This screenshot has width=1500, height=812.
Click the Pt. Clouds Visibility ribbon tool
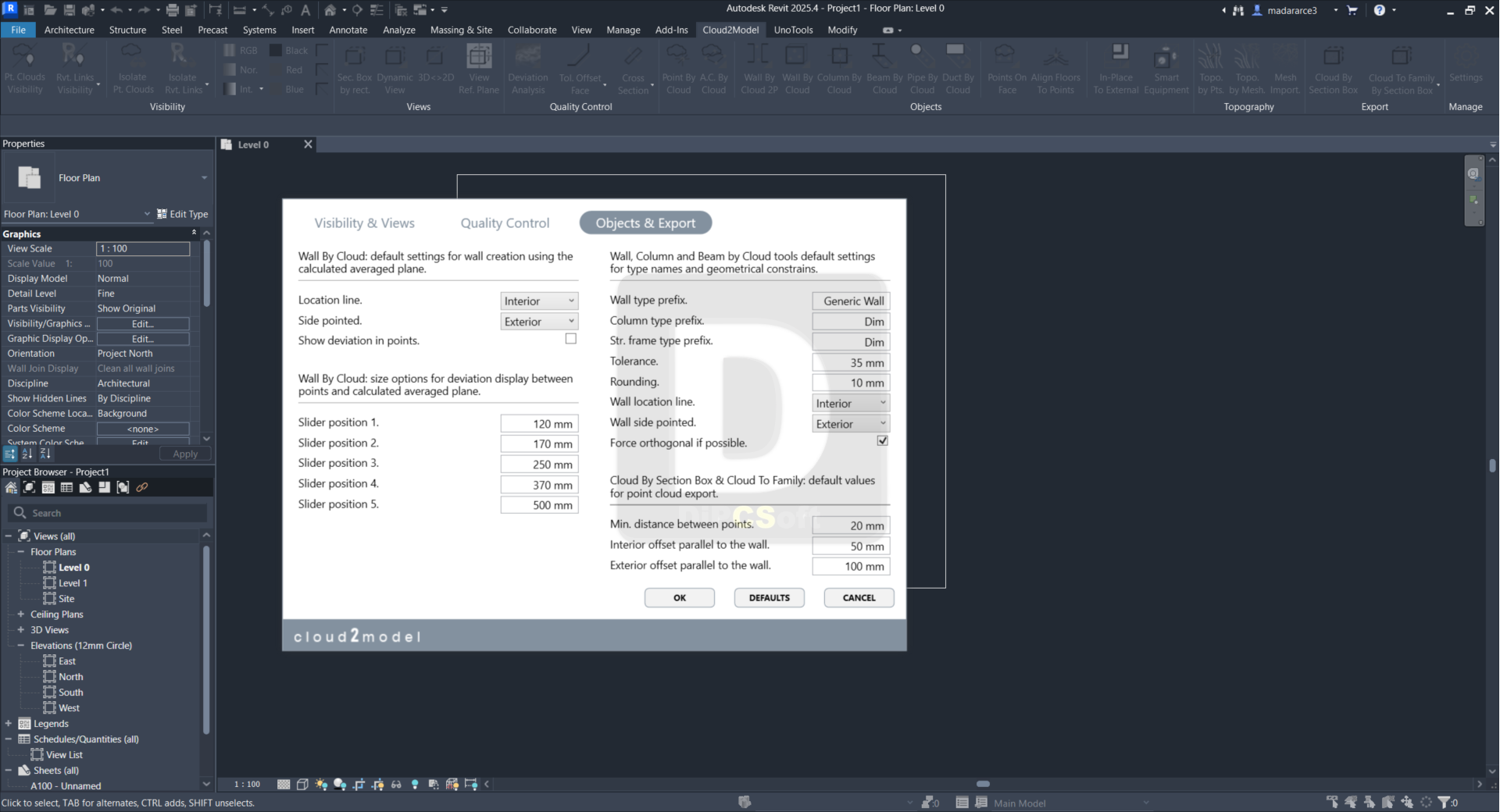pos(25,69)
